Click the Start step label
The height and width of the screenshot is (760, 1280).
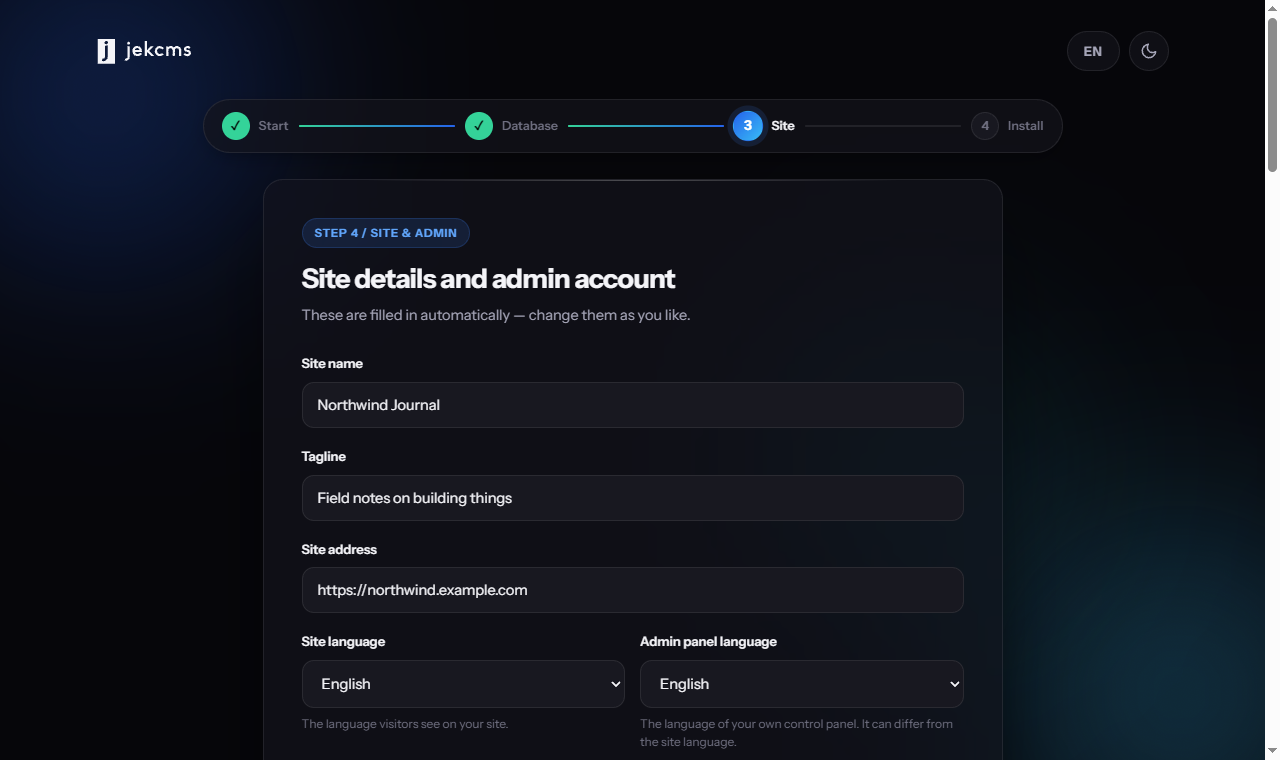point(273,126)
